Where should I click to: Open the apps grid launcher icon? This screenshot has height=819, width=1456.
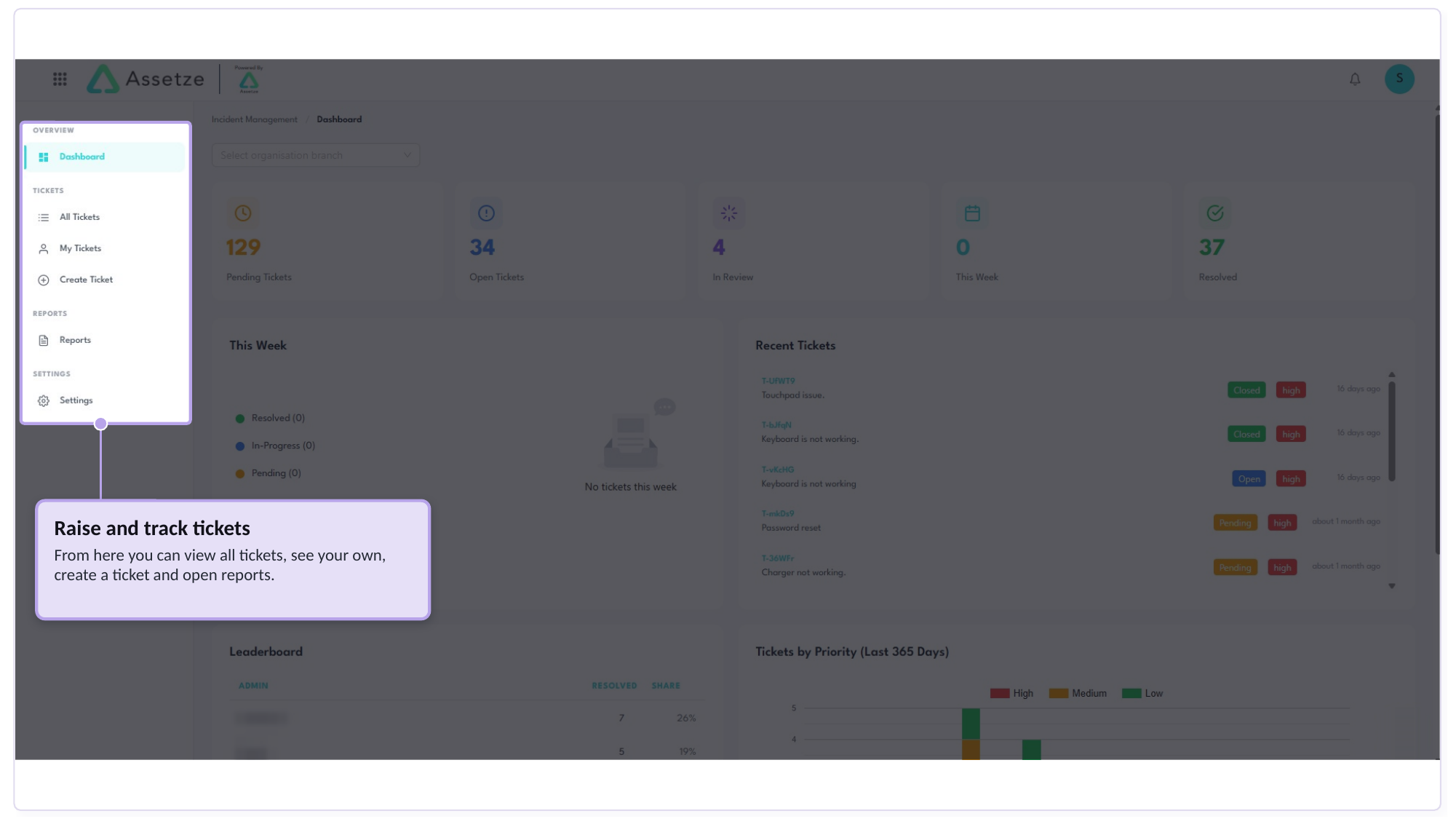(x=60, y=79)
